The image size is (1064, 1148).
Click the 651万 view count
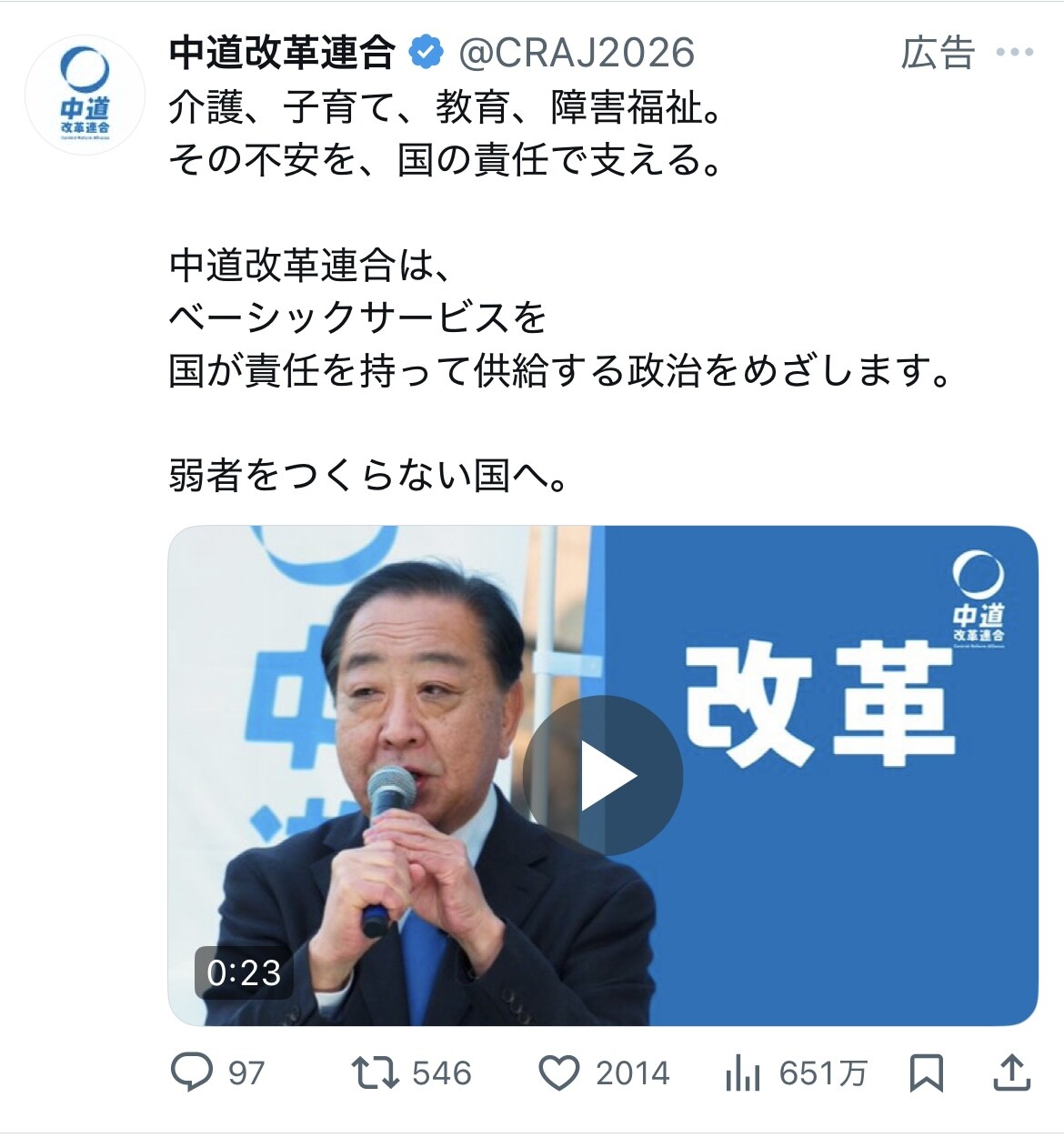tap(823, 1073)
